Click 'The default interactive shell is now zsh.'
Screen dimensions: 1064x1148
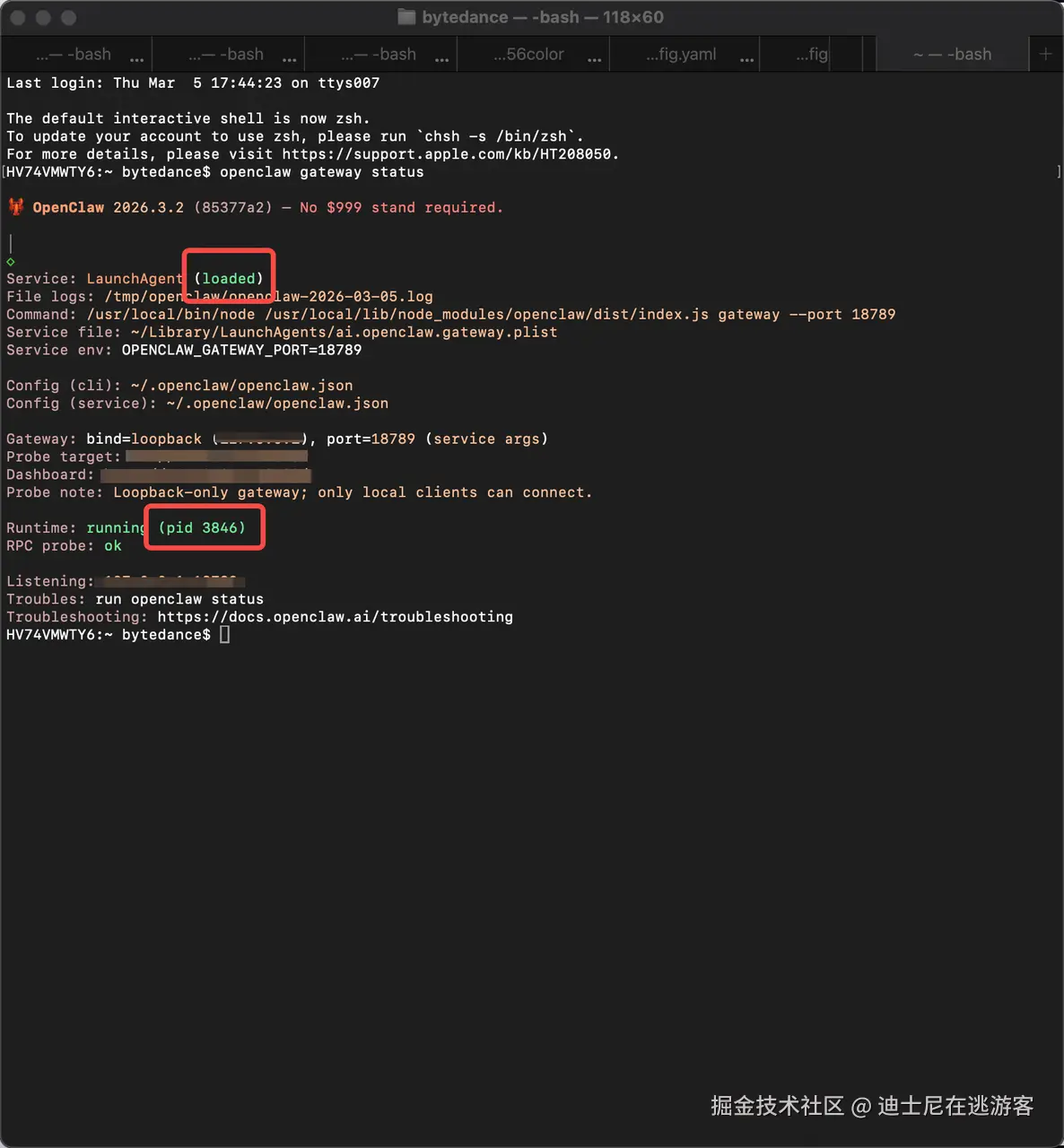(x=188, y=118)
